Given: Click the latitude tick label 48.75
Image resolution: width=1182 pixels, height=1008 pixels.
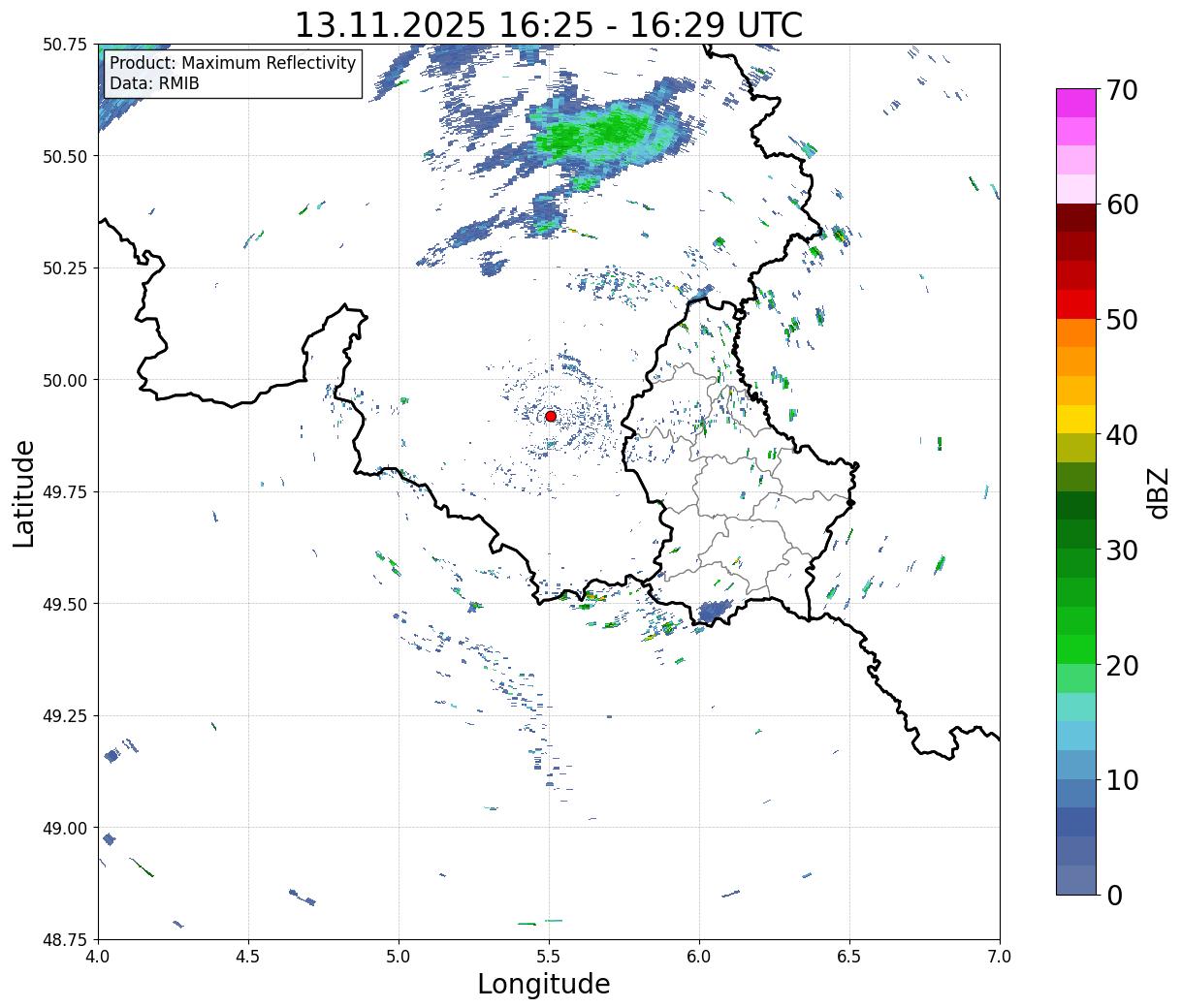Looking at the screenshot, I should (x=65, y=940).
